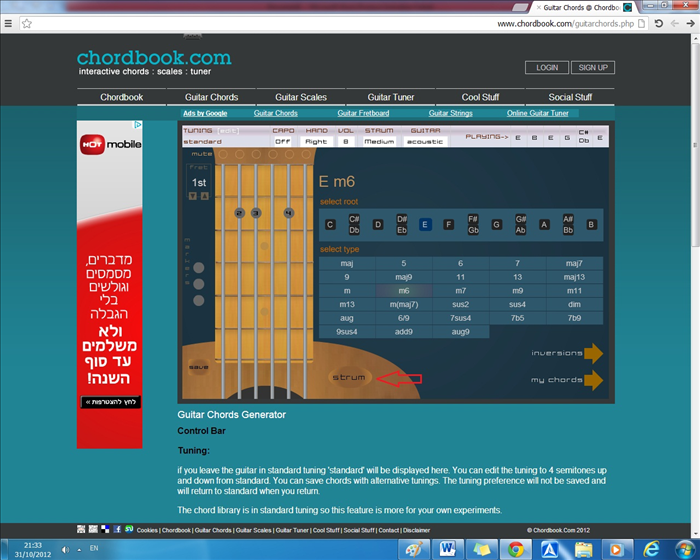Viewport: 700px width, 560px height.
Task: Click the chordbook.com logo
Action: [154, 58]
